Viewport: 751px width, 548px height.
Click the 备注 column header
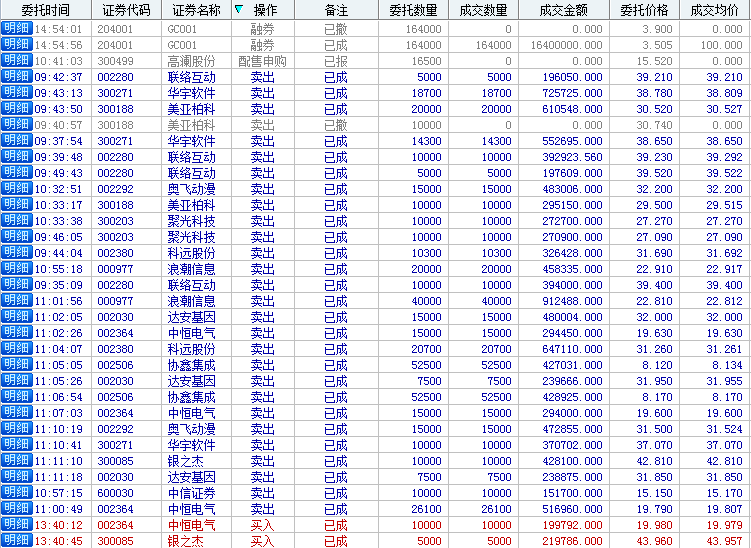(336, 10)
